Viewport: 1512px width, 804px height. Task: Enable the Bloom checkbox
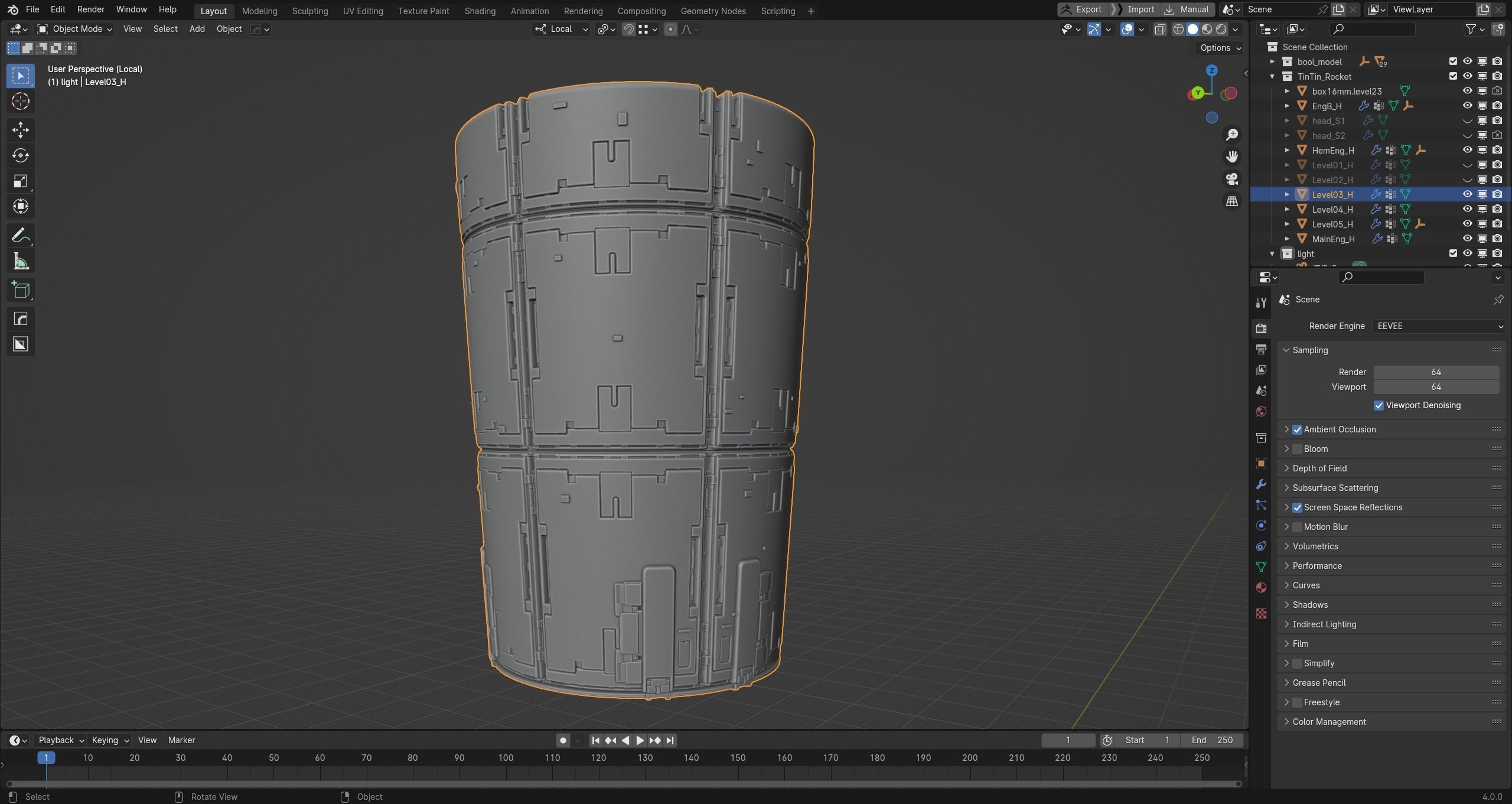click(x=1297, y=449)
